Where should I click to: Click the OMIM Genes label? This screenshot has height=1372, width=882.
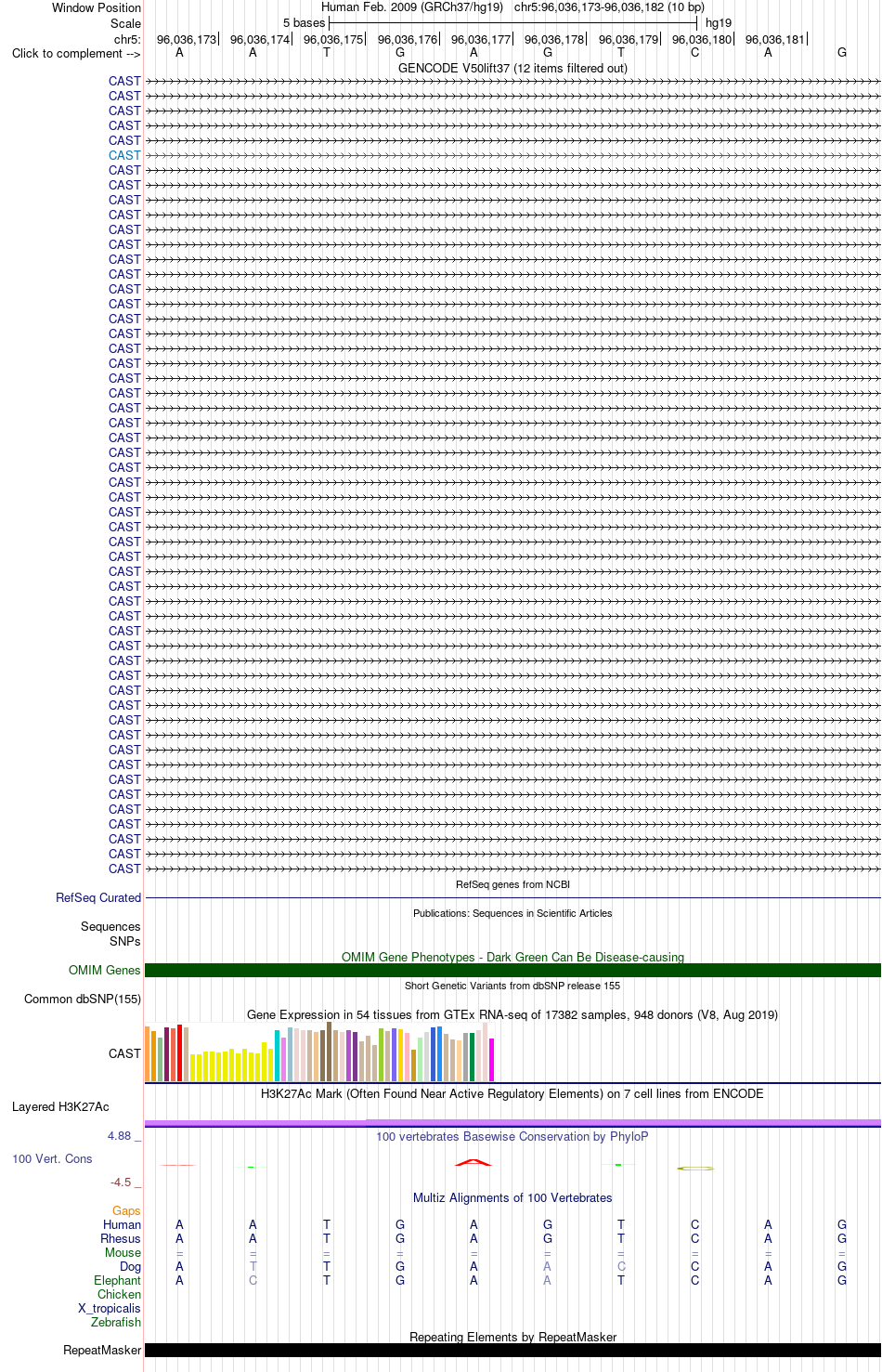tap(105, 970)
